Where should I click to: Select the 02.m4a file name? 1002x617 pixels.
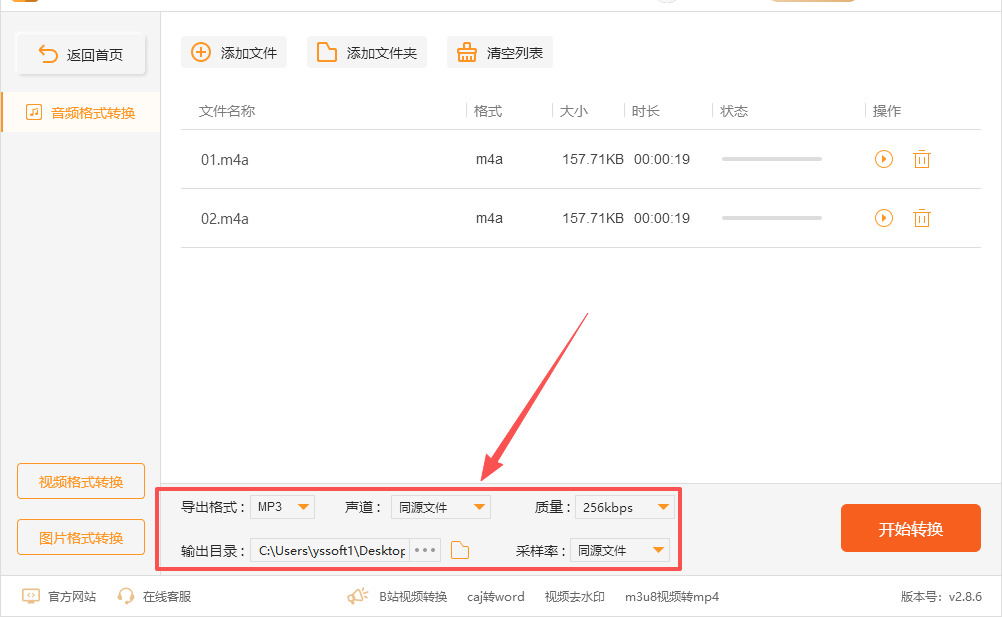coord(224,218)
